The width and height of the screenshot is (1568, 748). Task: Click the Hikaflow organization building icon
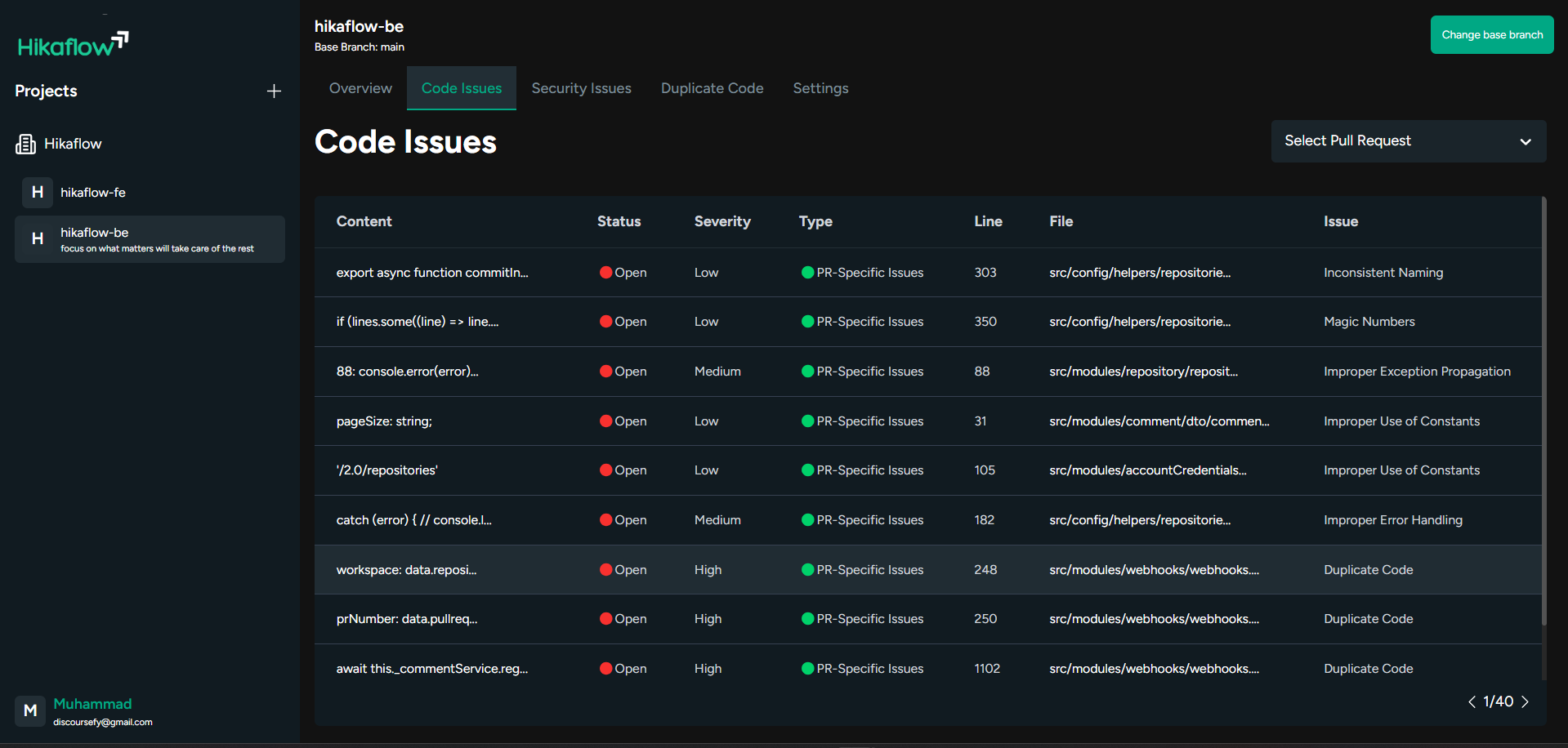(x=26, y=145)
